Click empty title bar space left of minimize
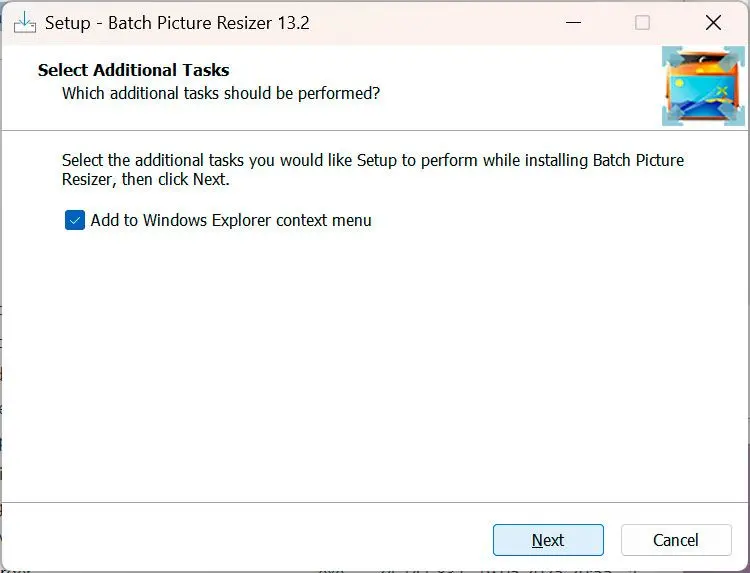 click(430, 22)
